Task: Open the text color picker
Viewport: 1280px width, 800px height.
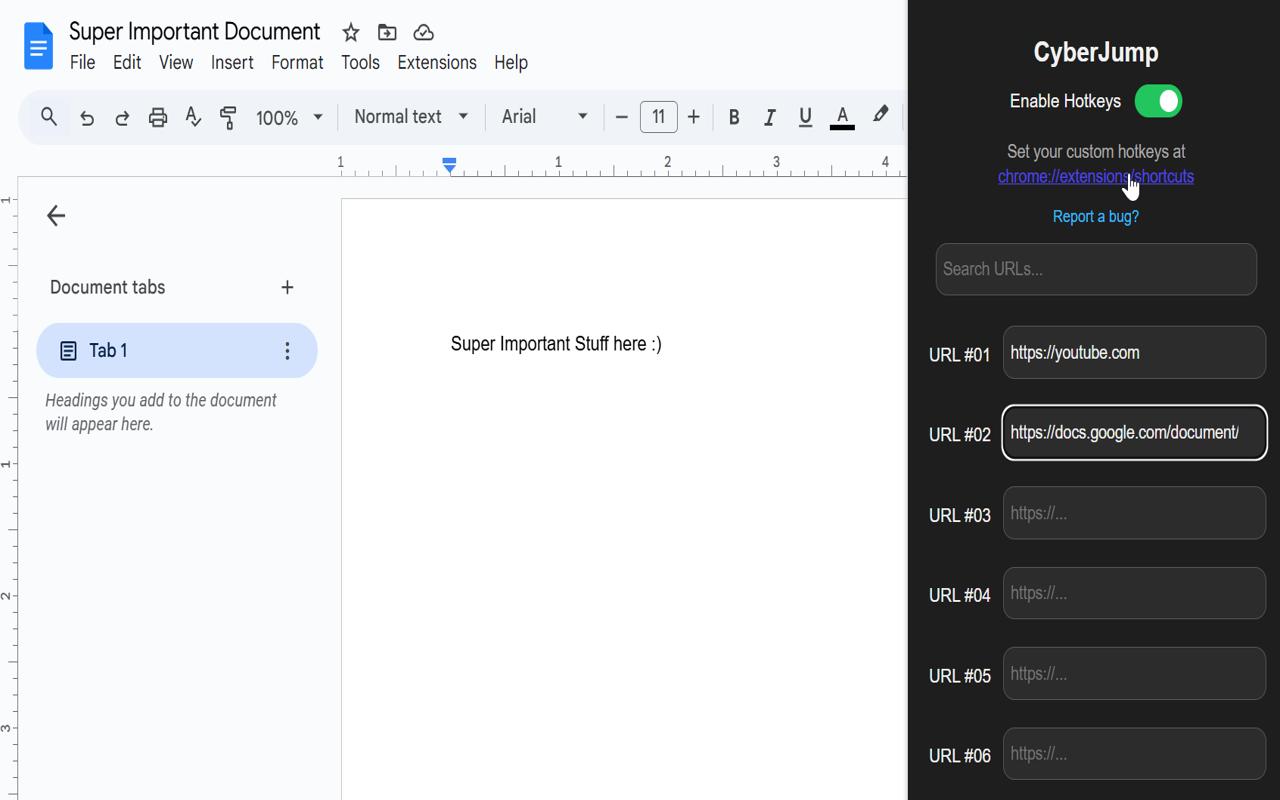Action: coord(842,117)
